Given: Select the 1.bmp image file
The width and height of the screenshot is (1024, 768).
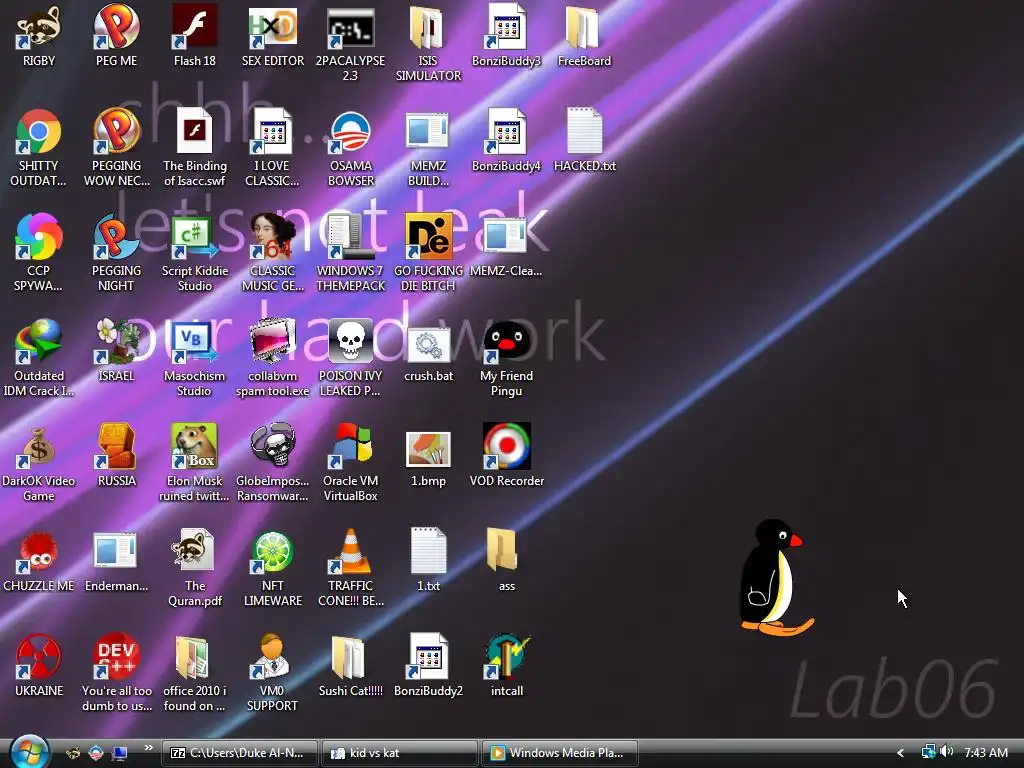Looking at the screenshot, I should click(x=428, y=447).
